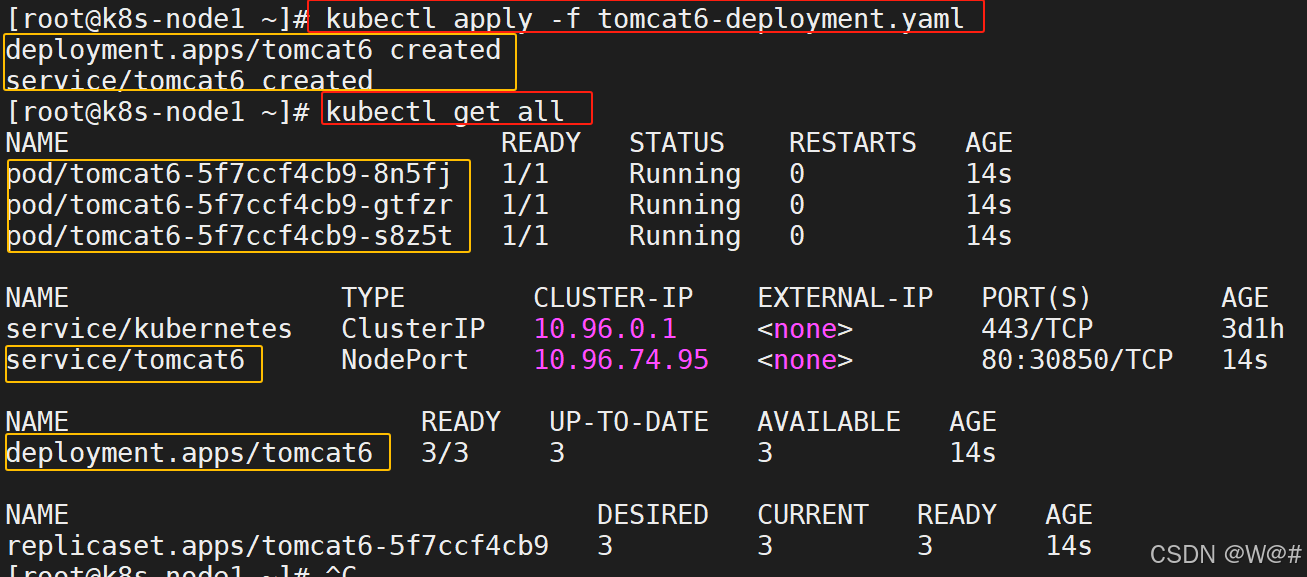Select cluster IP 10.96.0.1
Viewport: 1307px width, 577px height.
pyautogui.click(x=605, y=329)
